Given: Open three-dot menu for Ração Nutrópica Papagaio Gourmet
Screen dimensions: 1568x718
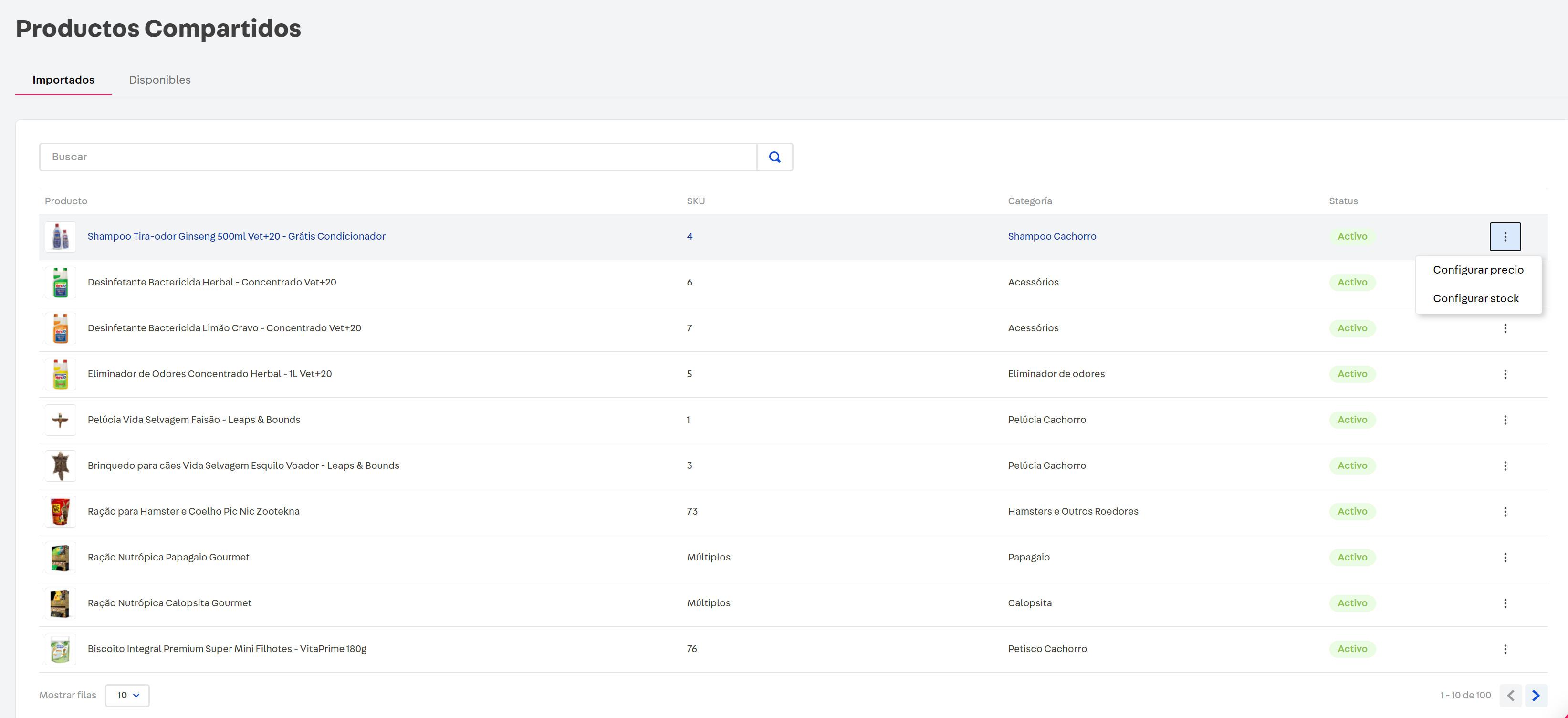Looking at the screenshot, I should tap(1505, 557).
